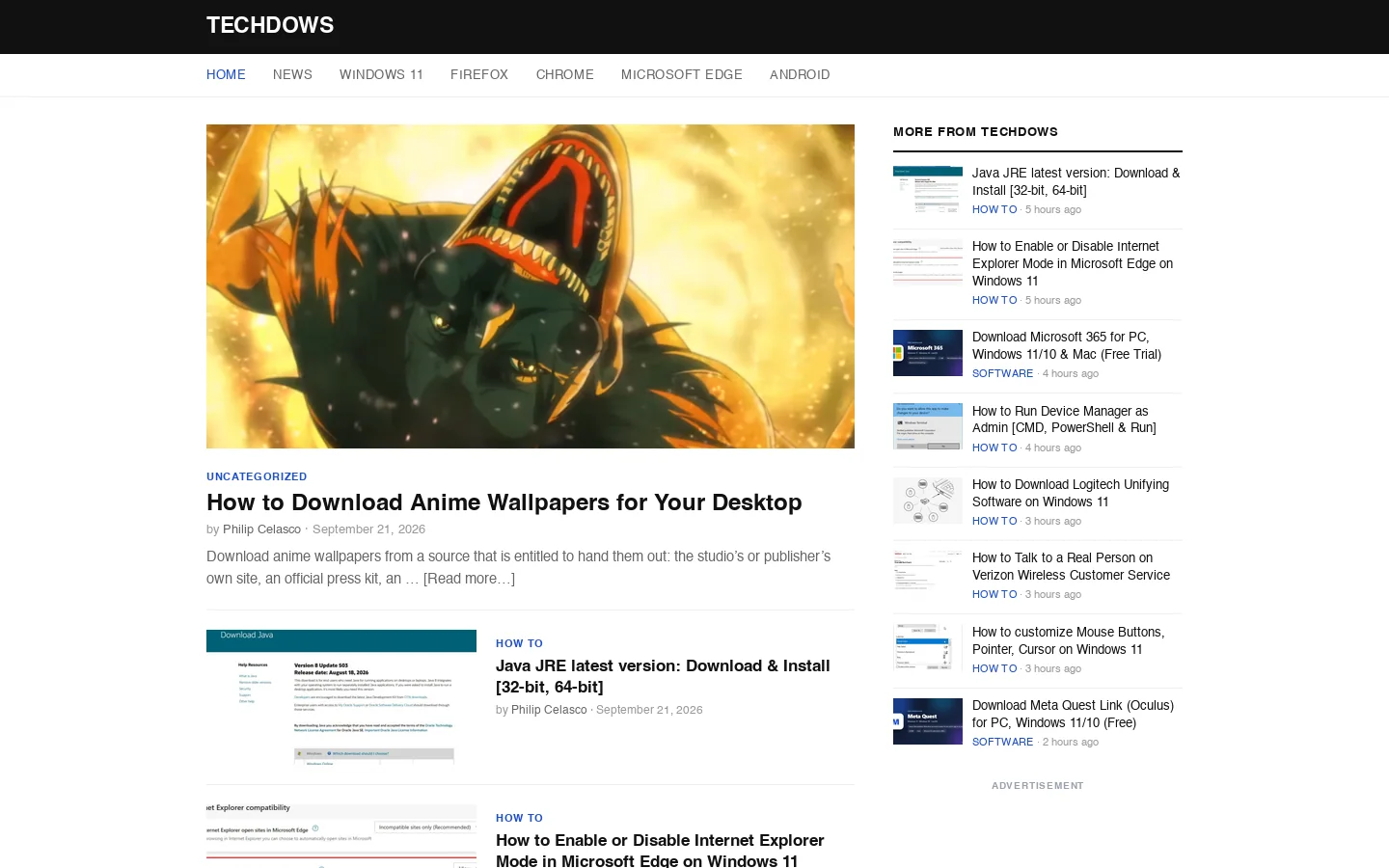This screenshot has width=1389, height=868.
Task: Open sidebar link Download Logitech Unifying Software
Action: (x=1071, y=493)
